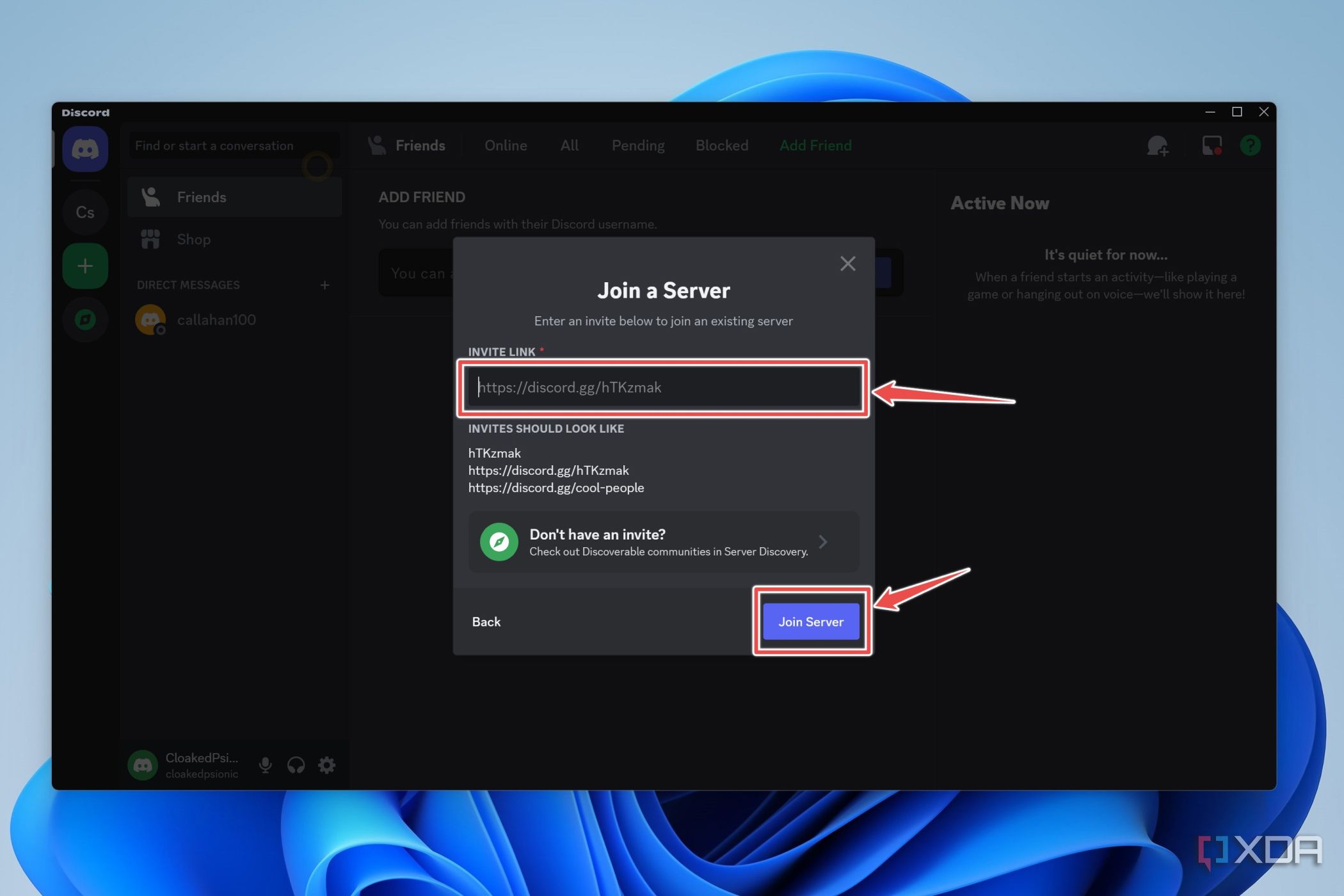
Task: Open User Settings with the gear icon
Action: coord(326,765)
